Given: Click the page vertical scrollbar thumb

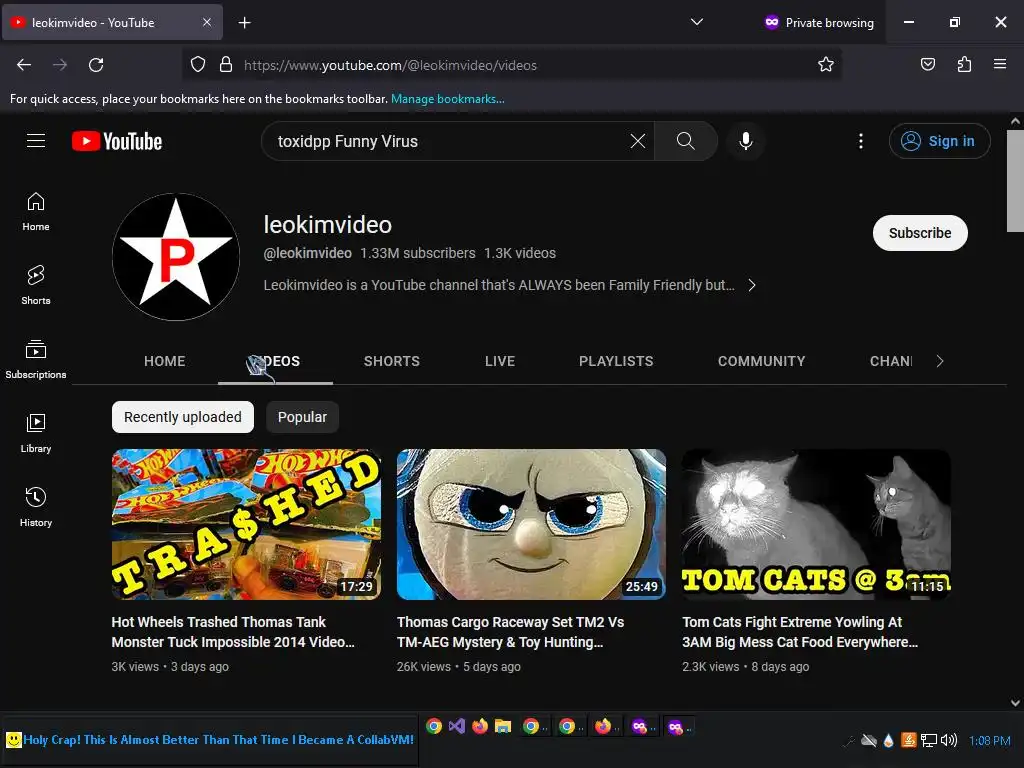Looking at the screenshot, I should tap(1015, 180).
